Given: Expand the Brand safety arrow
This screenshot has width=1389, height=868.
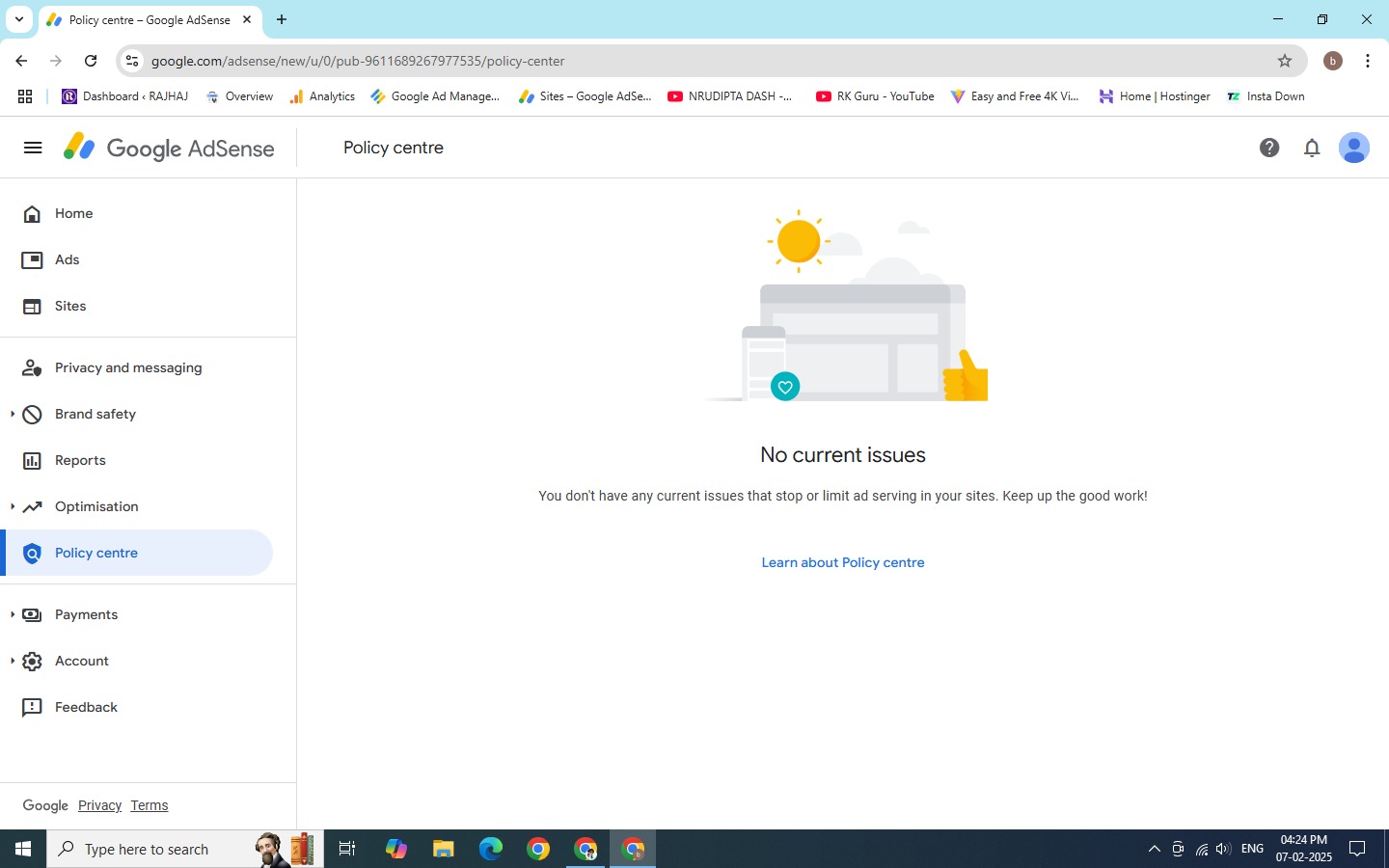Looking at the screenshot, I should (x=12, y=414).
